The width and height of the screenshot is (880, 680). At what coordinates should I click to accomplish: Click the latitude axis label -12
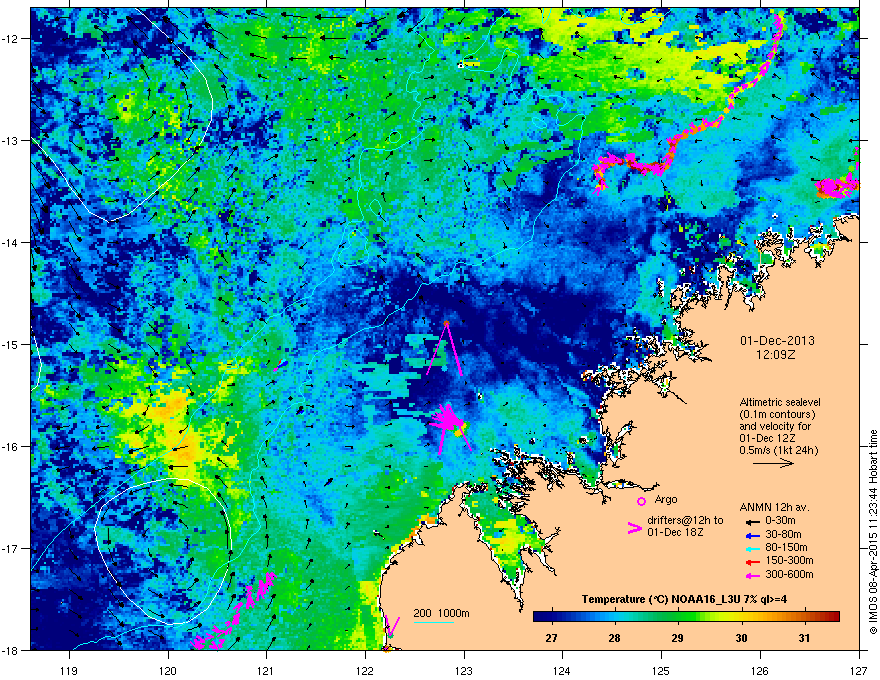point(11,39)
